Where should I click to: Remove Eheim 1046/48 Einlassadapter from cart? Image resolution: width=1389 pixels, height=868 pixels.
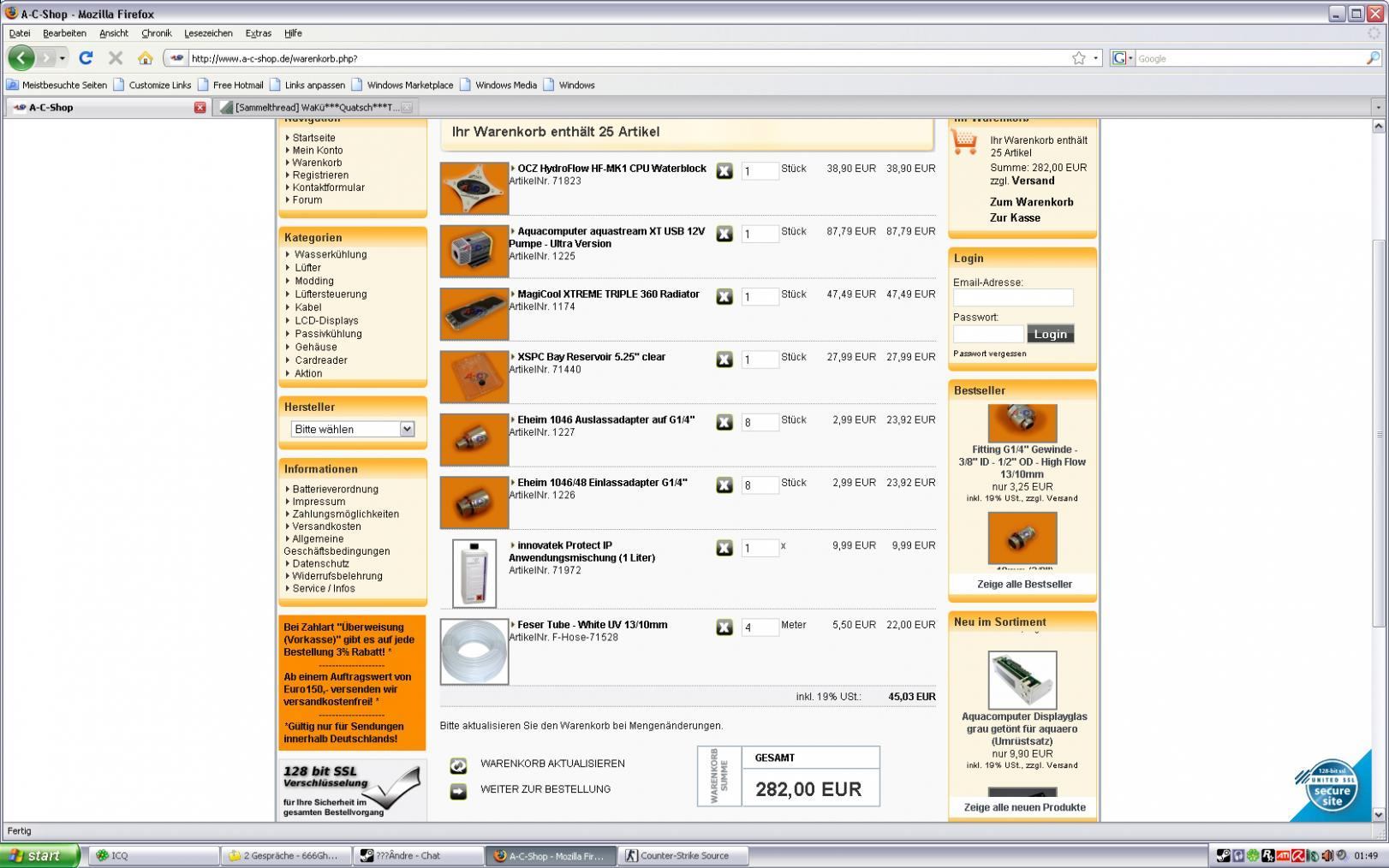(724, 485)
